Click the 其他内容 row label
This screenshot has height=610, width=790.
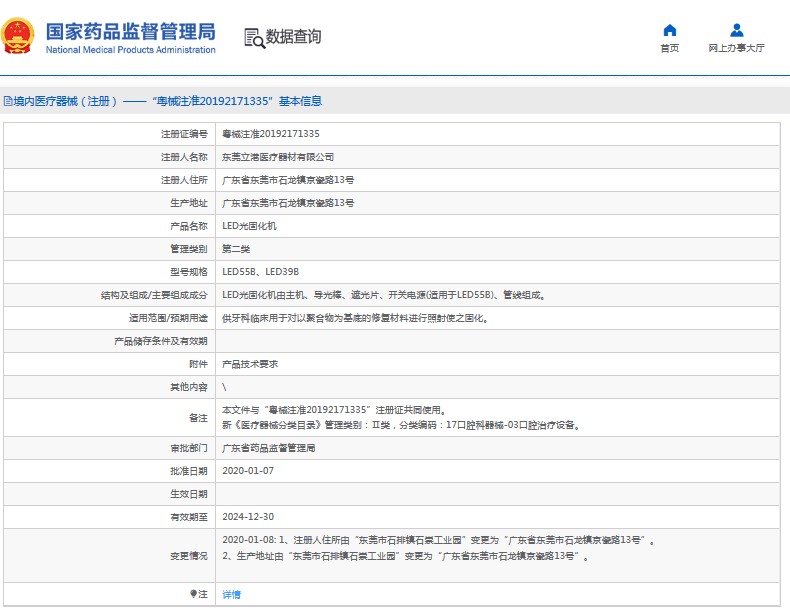[x=189, y=387]
